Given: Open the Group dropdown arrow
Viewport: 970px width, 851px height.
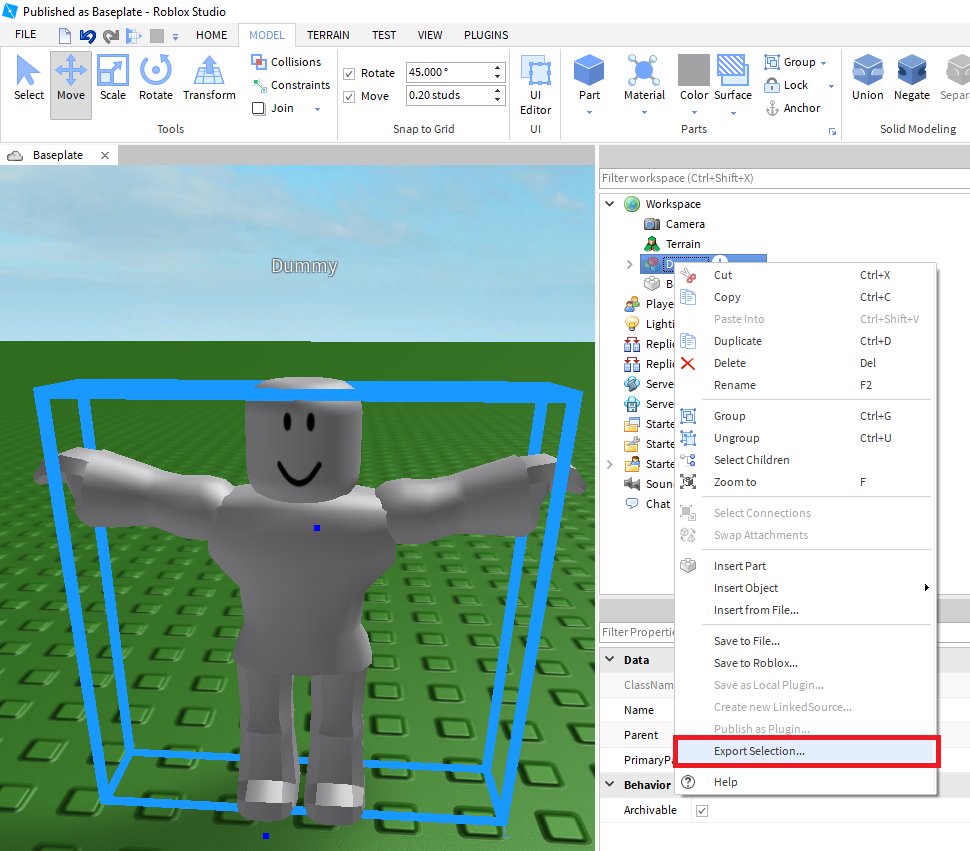Looking at the screenshot, I should click(x=823, y=63).
